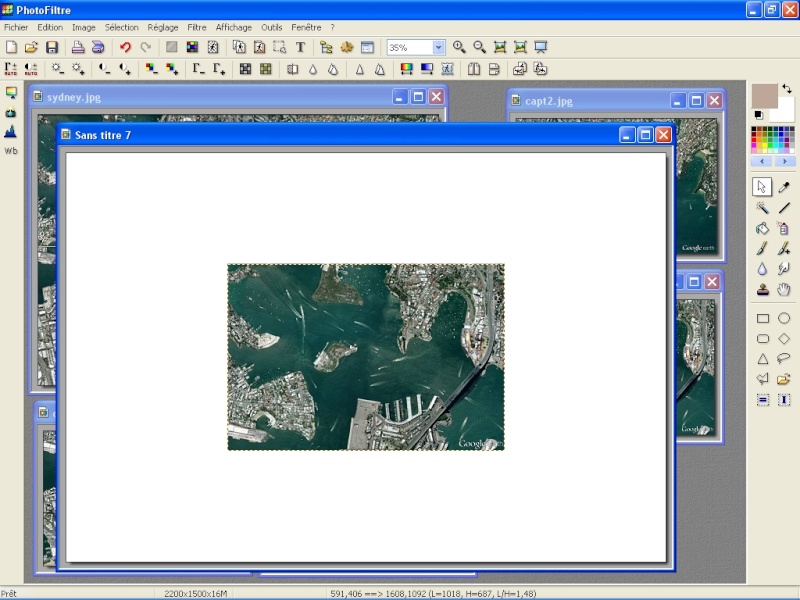Apply vertical symmetry flip
This screenshot has height=600, width=800.
pyautogui.click(x=494, y=69)
